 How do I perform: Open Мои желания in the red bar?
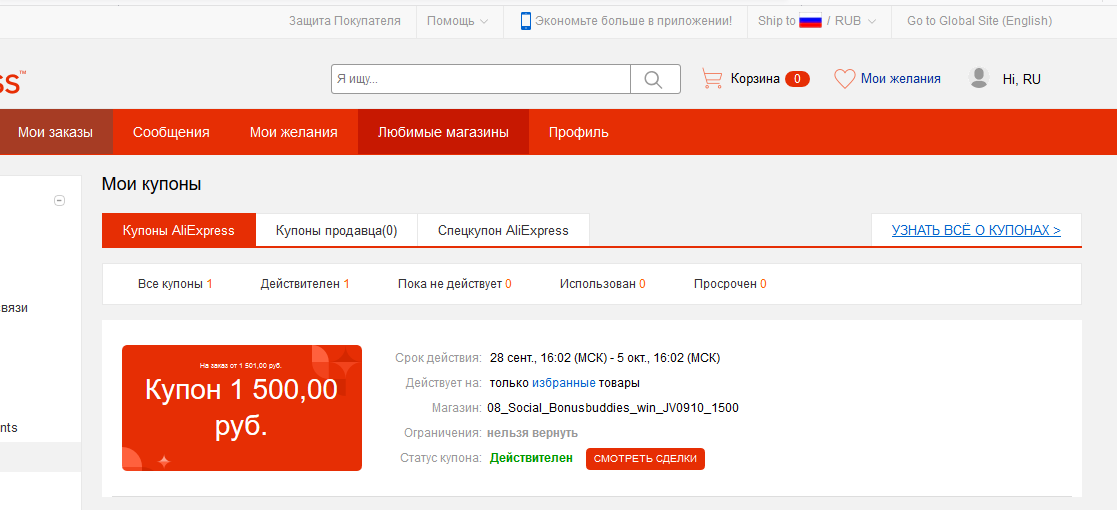point(293,132)
